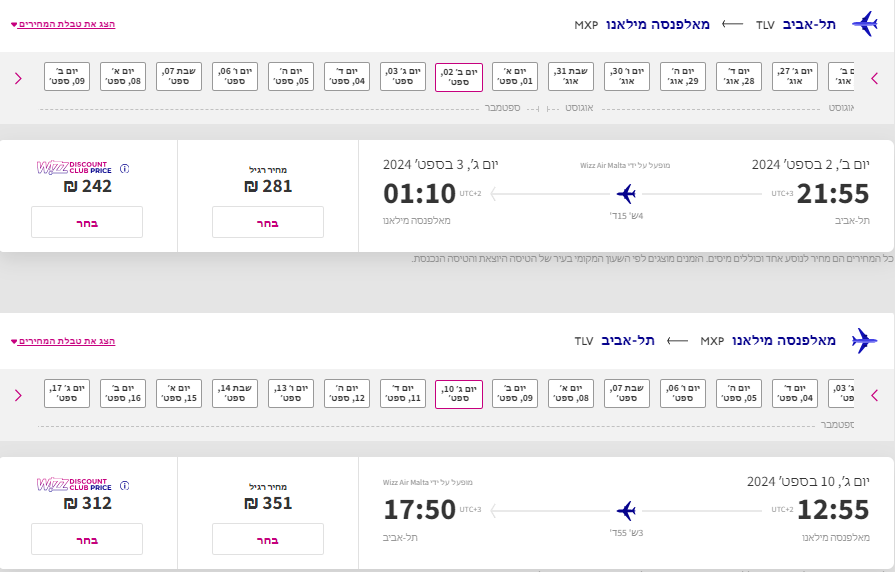
Task: Choose discount club price ₪242 with בחר
Action: pos(87,222)
